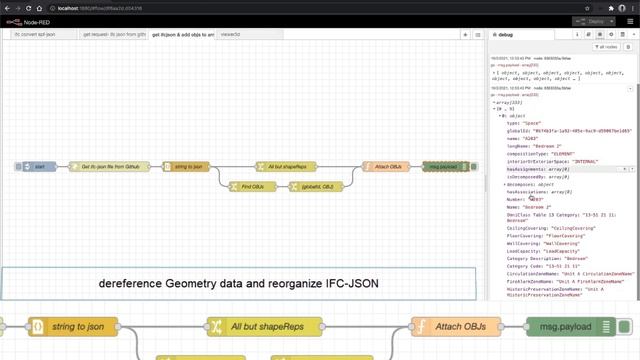The height and width of the screenshot is (360, 640).
Task: Open the browser three-dot menu
Action: coord(633,8)
